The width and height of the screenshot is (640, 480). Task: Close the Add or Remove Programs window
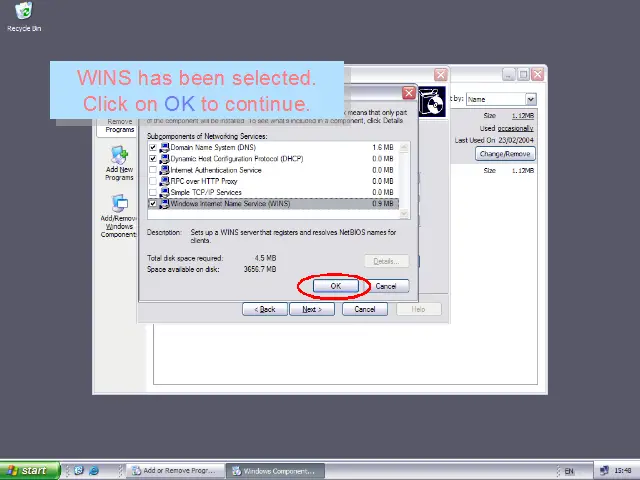[x=538, y=75]
